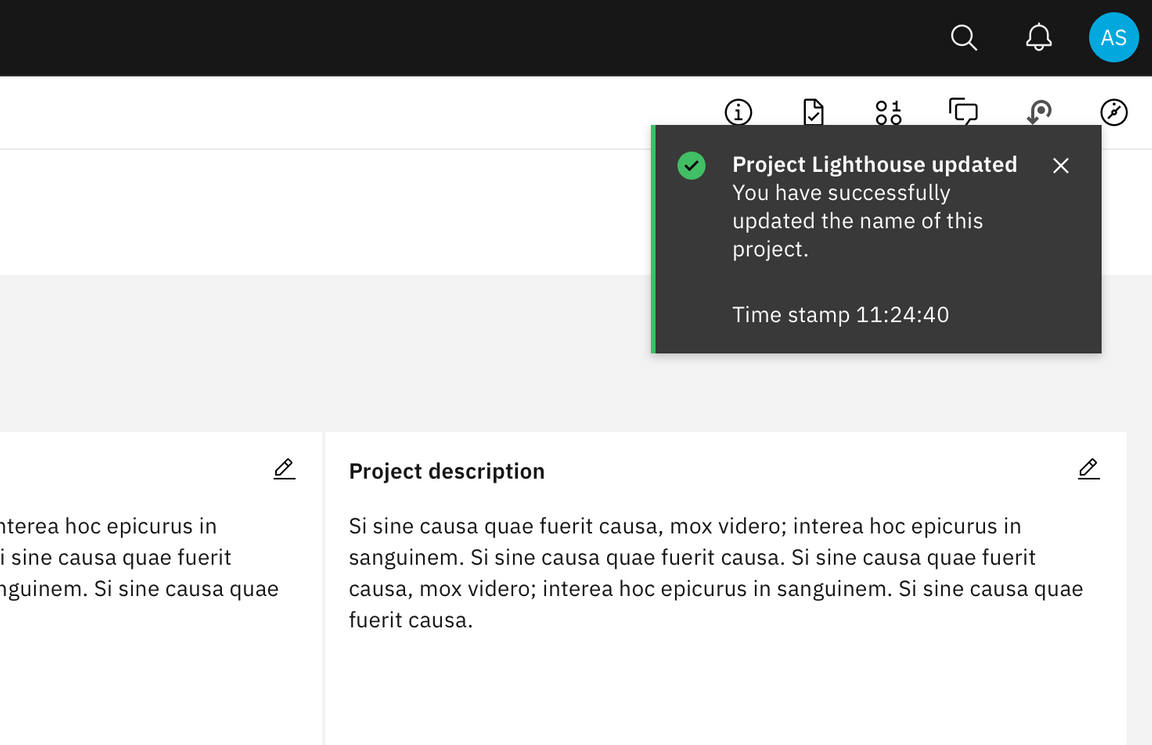Click the compass explore icon
1152x745 pixels.
pos(1114,112)
